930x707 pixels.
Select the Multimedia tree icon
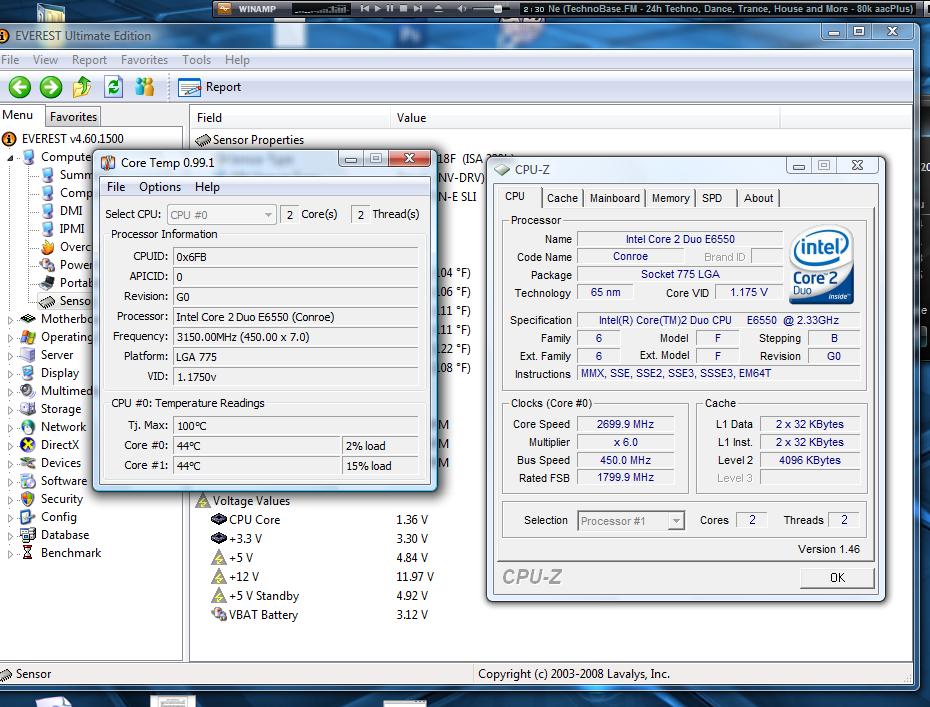[x=27, y=390]
